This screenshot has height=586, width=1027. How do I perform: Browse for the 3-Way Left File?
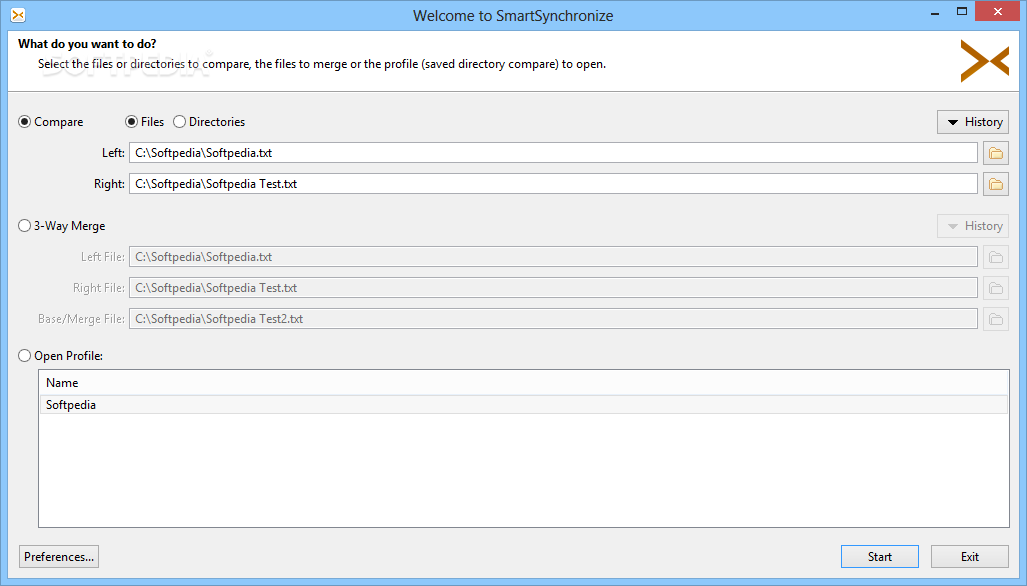pyautogui.click(x=996, y=257)
